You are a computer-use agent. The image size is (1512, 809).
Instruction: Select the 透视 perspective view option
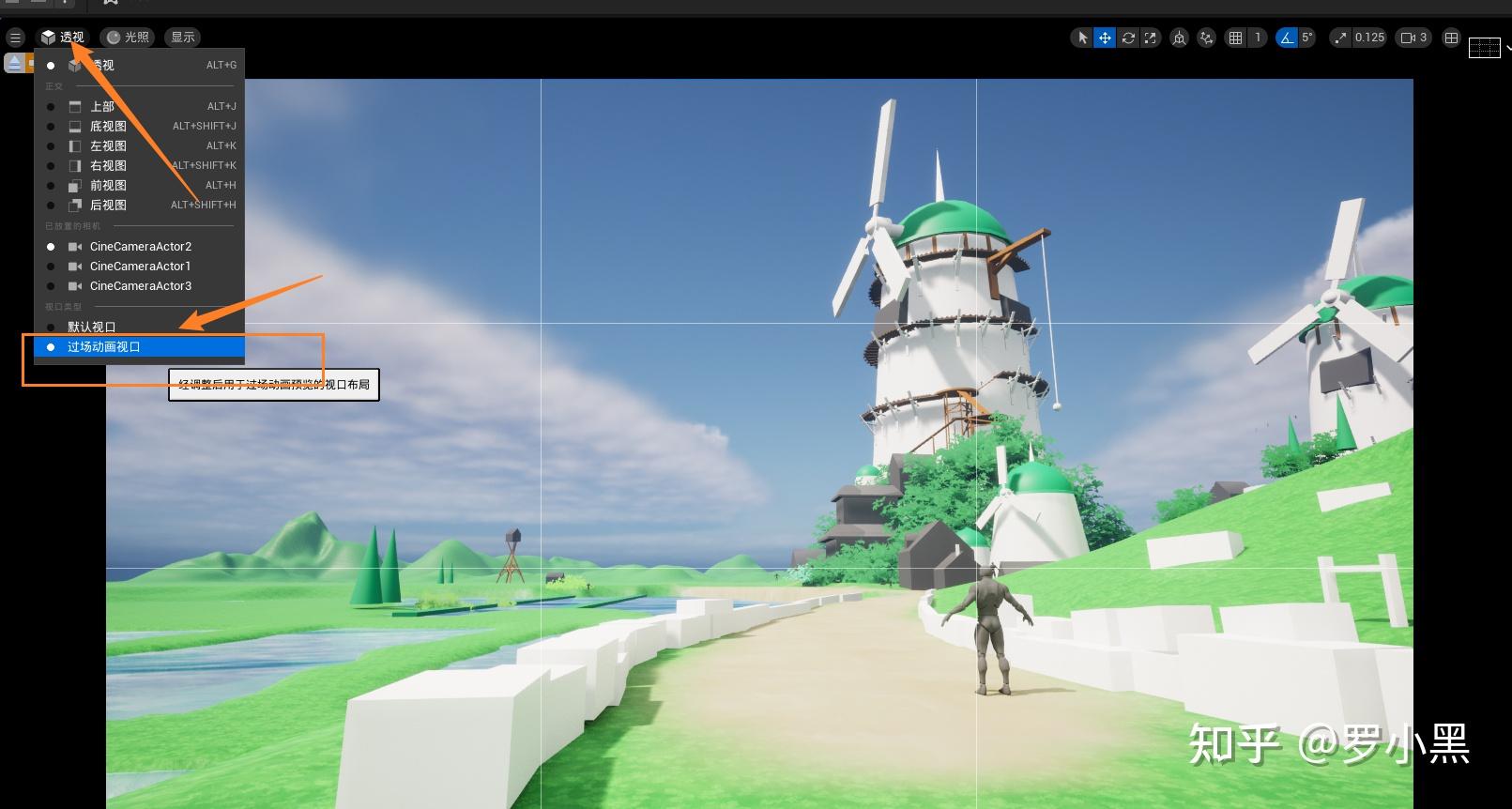coord(140,65)
